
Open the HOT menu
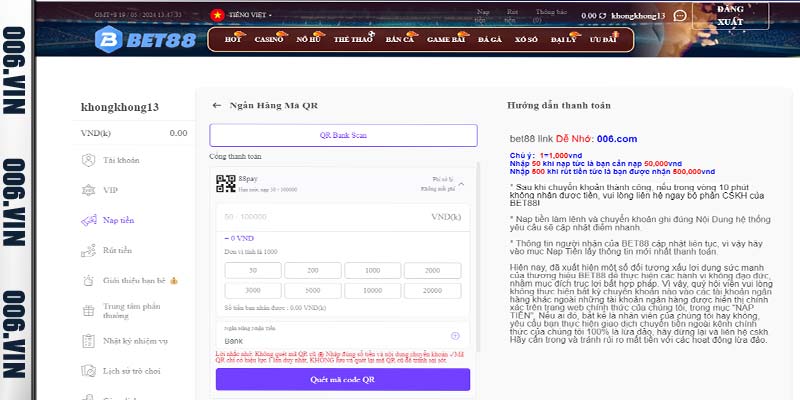pos(234,39)
